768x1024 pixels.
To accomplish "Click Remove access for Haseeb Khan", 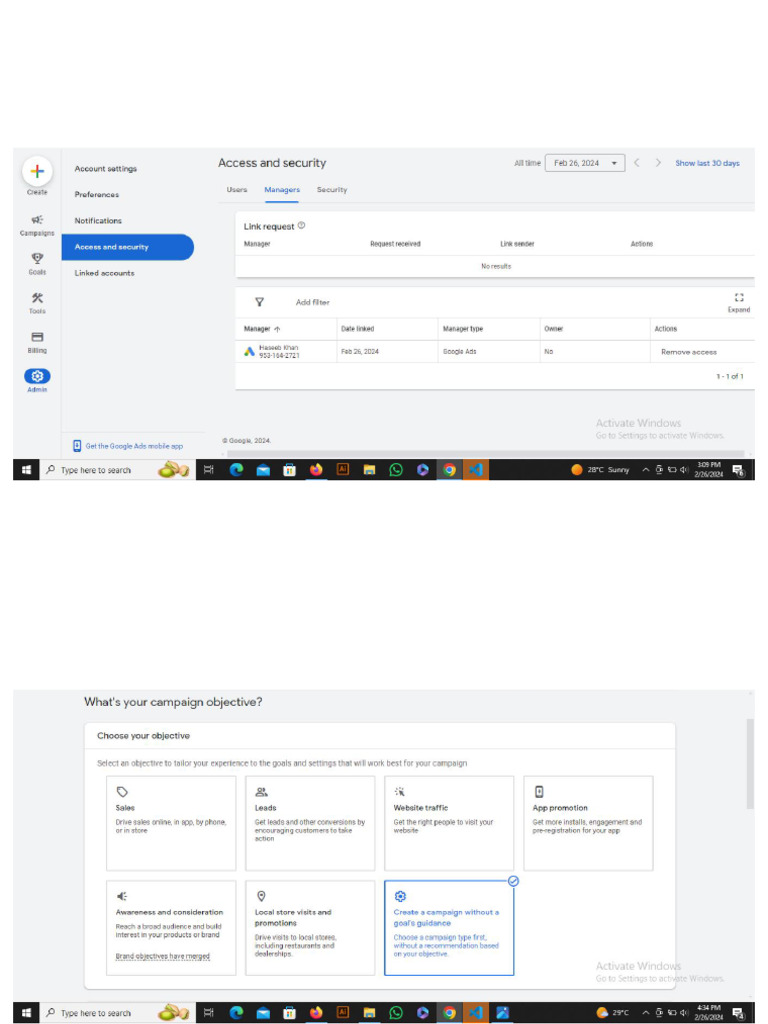I will pyautogui.click(x=688, y=352).
